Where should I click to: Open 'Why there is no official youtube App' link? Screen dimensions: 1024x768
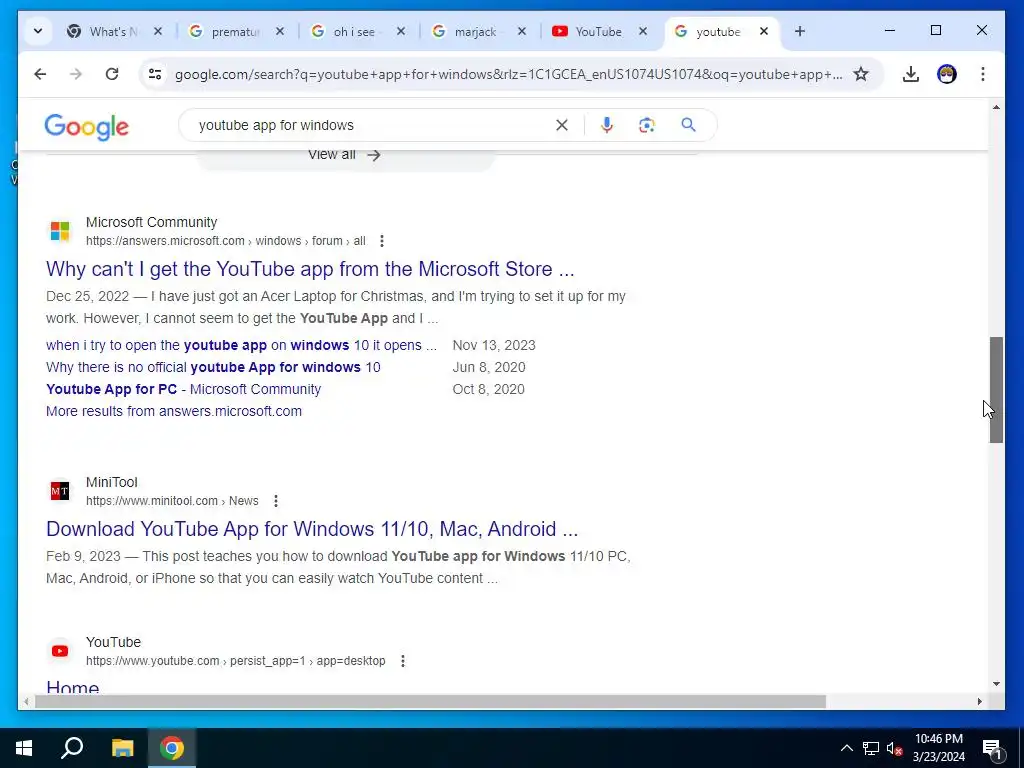(x=213, y=367)
